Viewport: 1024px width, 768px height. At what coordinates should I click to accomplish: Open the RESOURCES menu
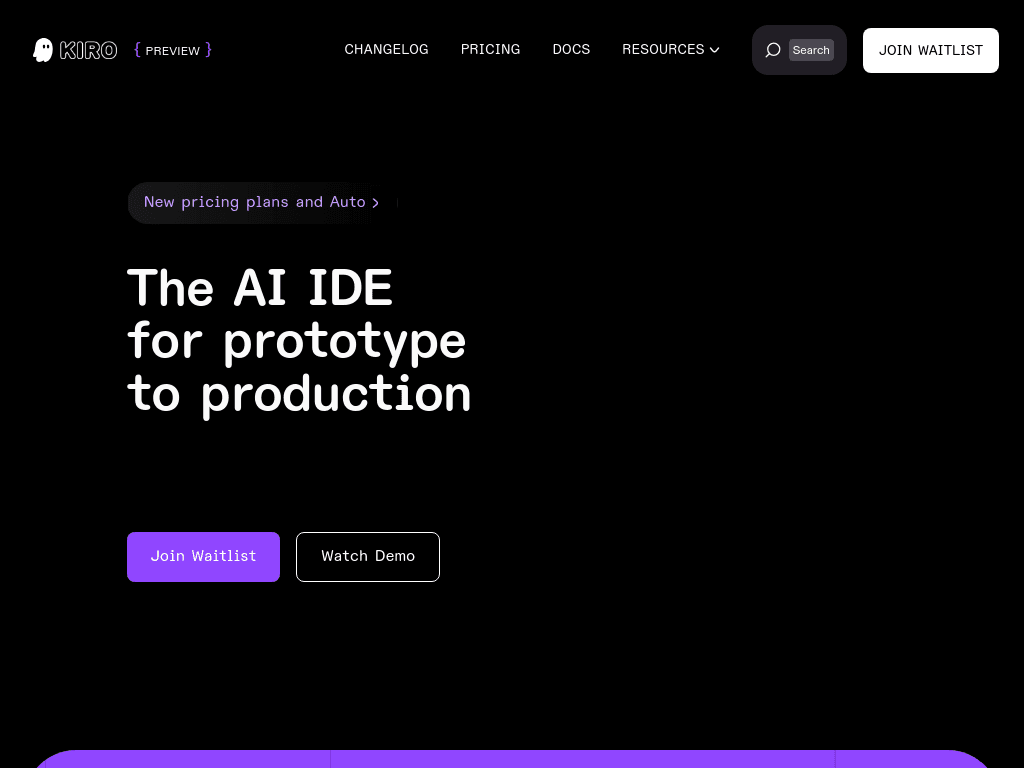tap(663, 49)
